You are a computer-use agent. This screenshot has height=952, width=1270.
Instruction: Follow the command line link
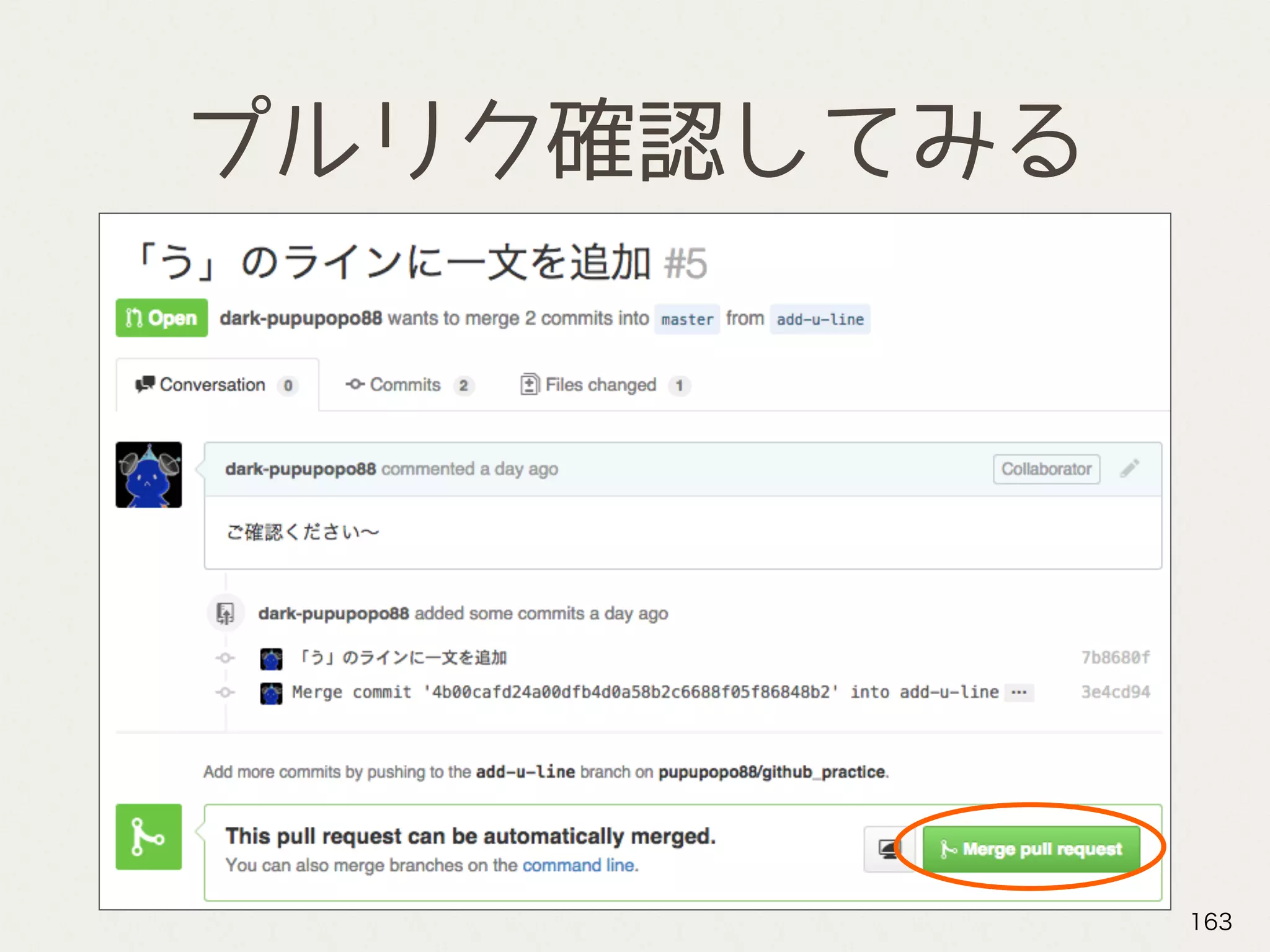coord(579,865)
